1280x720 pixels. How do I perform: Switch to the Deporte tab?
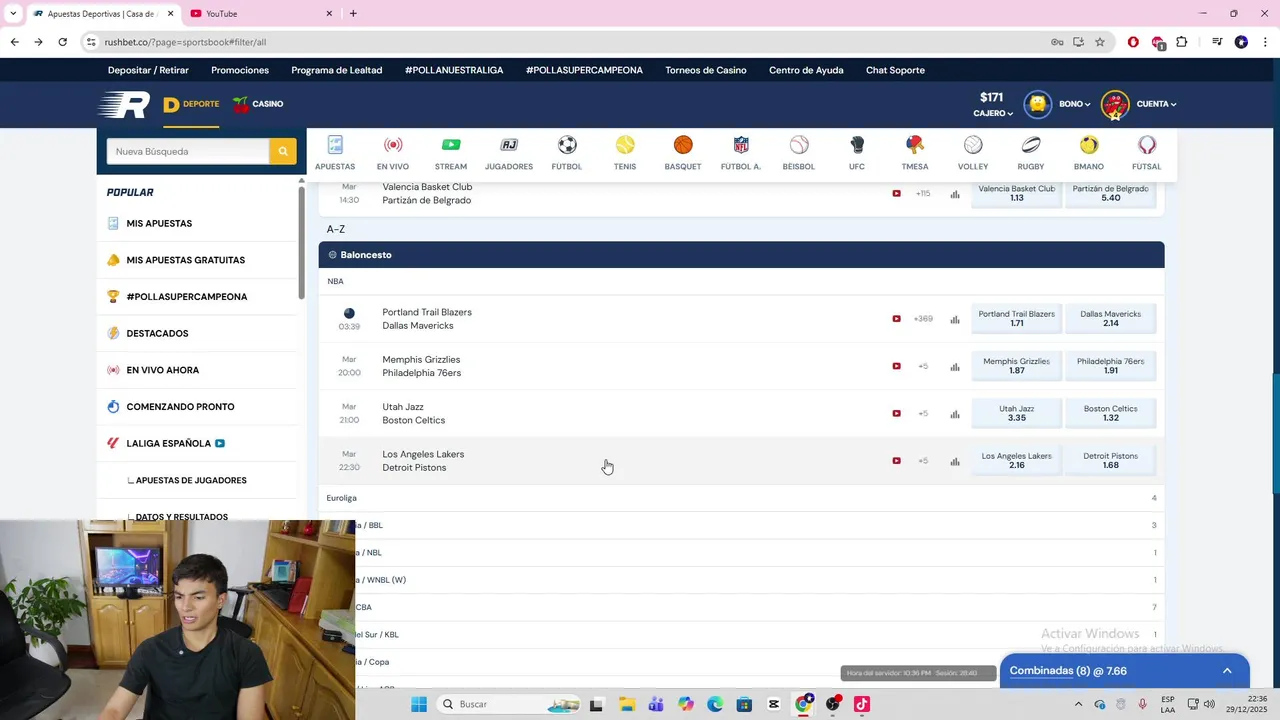point(191,104)
